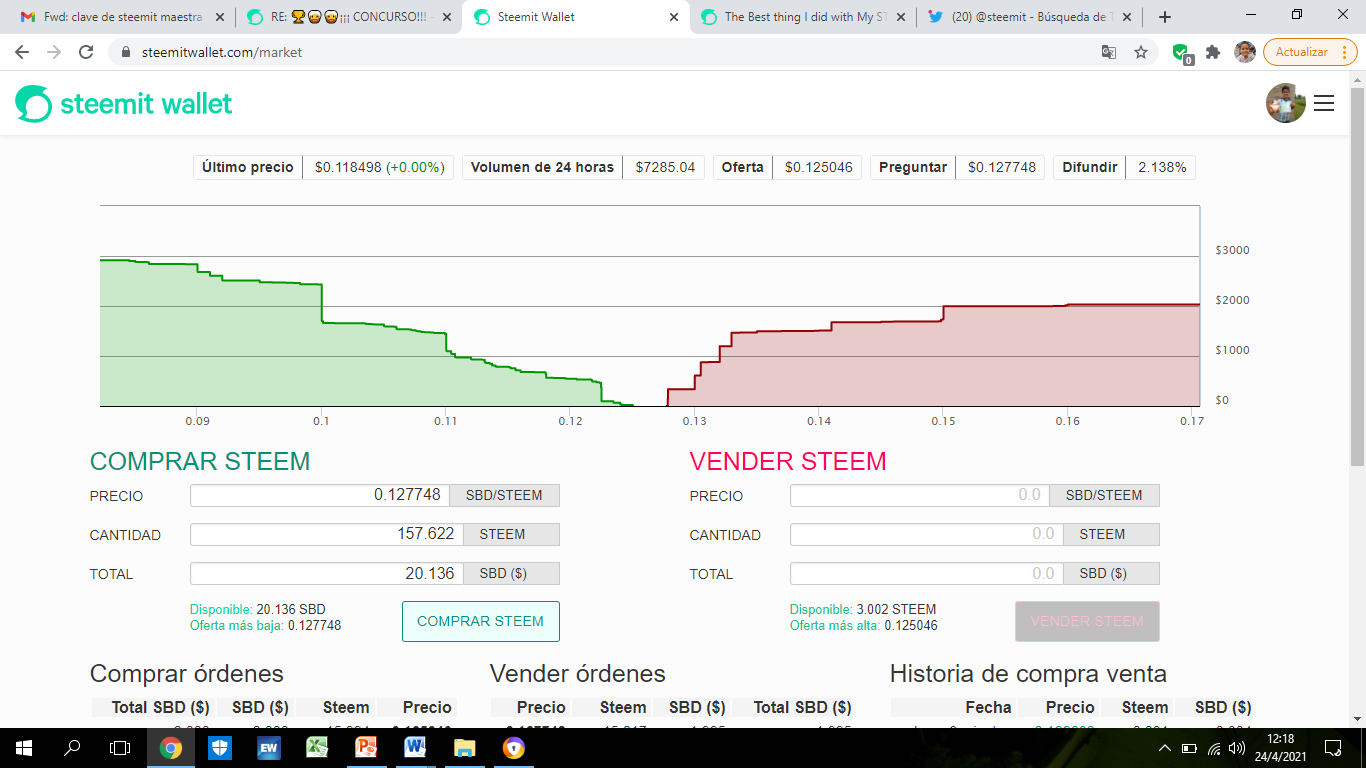1366x768 pixels.
Task: Open the Steemit Wallet hamburger menu
Action: [x=1324, y=103]
